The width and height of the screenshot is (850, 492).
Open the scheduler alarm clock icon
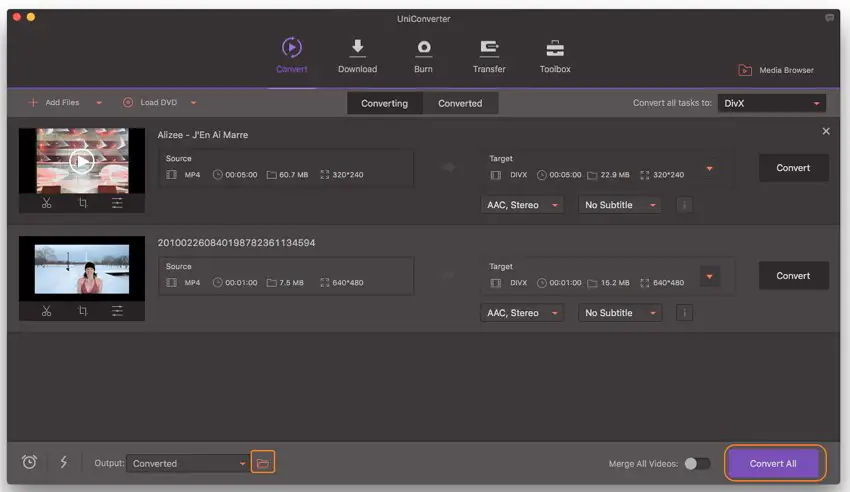[29, 462]
